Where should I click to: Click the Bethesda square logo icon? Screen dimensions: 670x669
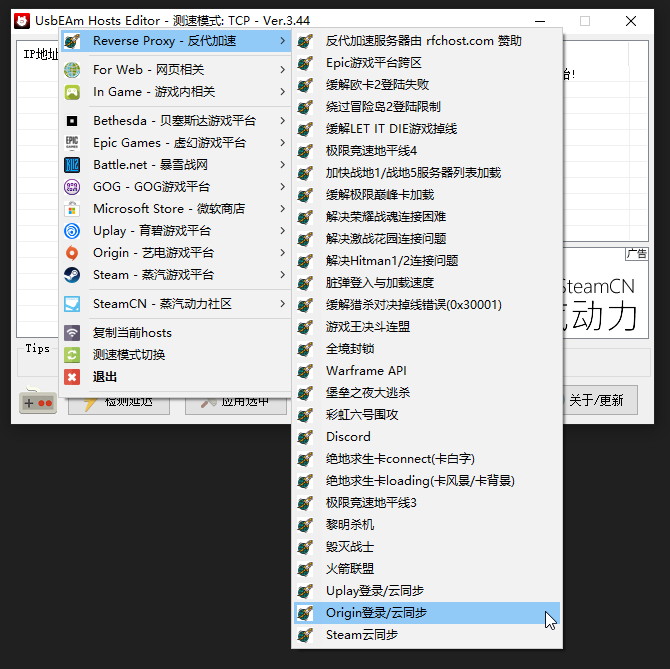tap(72, 121)
